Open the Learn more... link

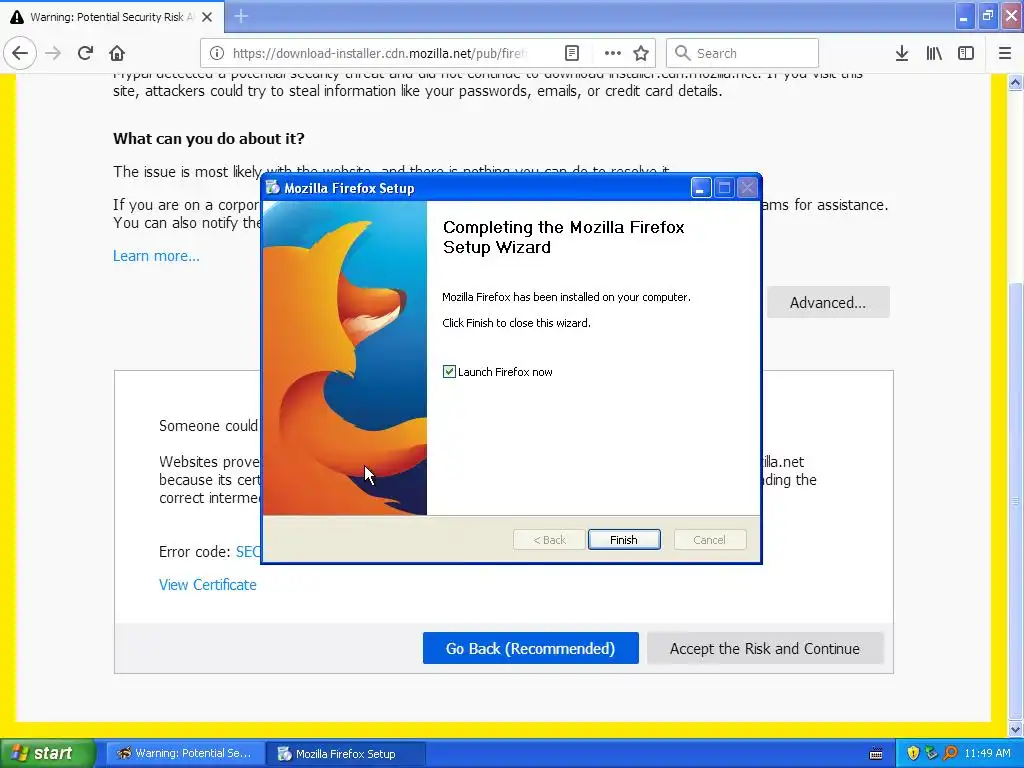pyautogui.click(x=156, y=256)
